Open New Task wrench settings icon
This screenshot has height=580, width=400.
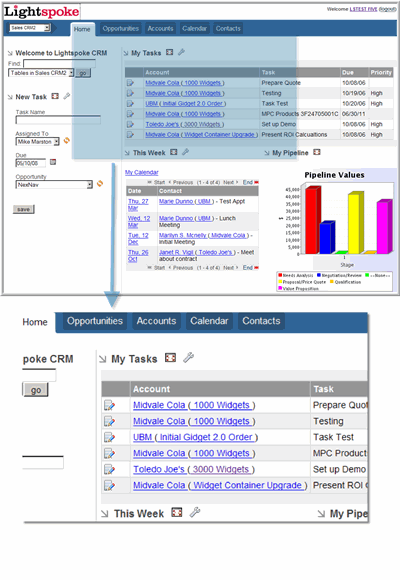tap(67, 96)
